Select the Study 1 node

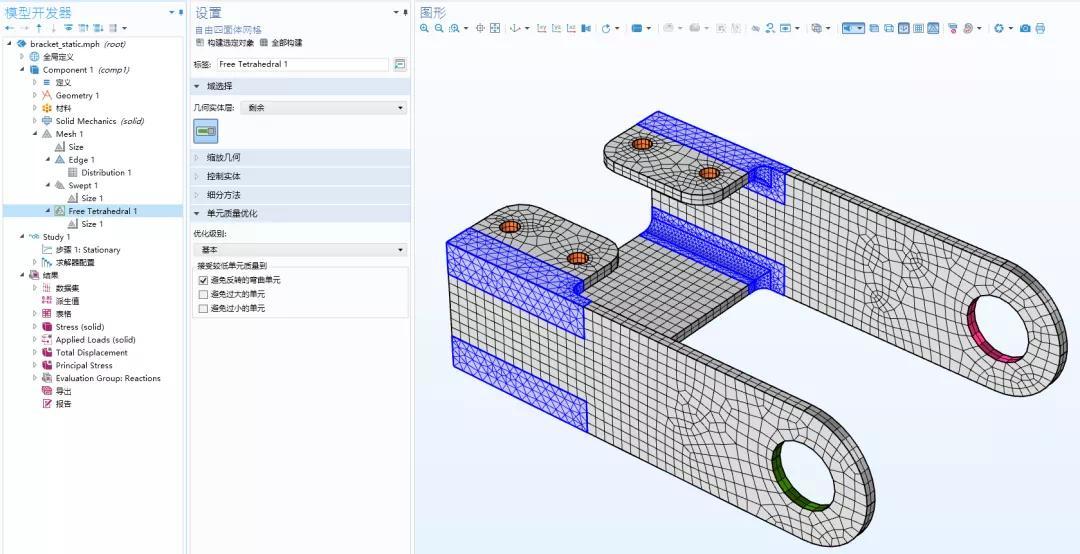(56, 237)
